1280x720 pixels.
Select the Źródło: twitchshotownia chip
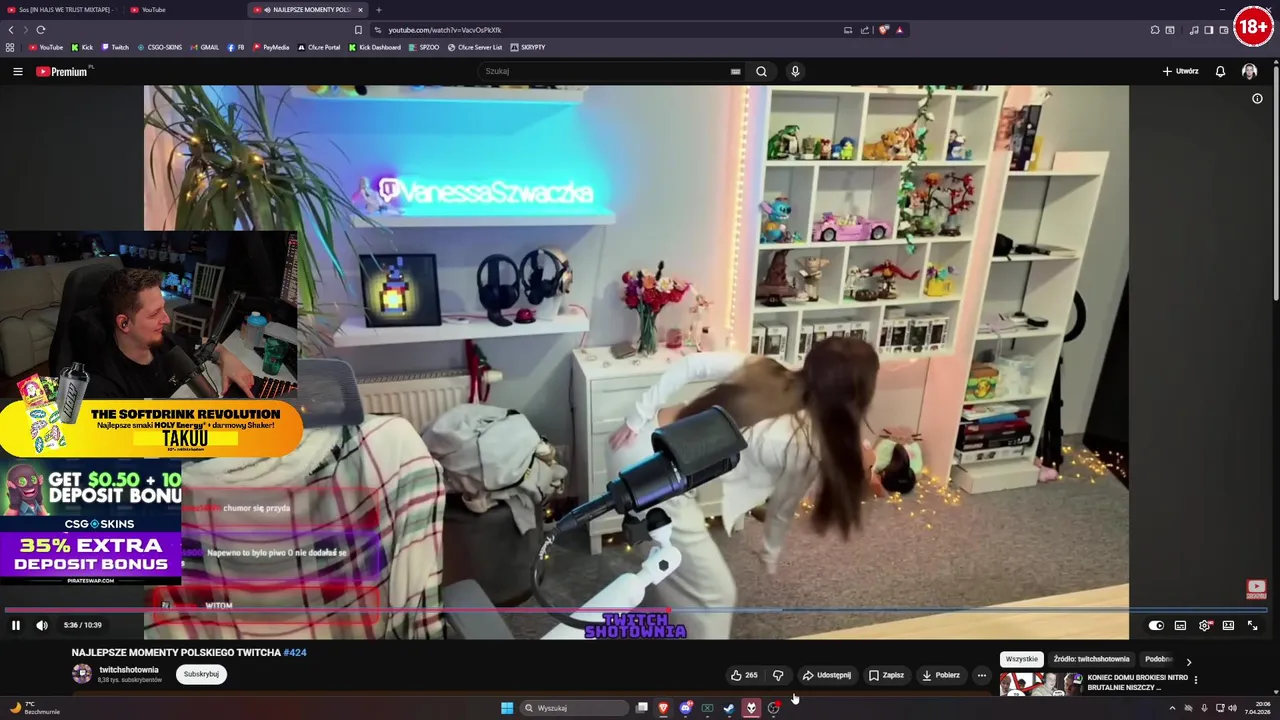[x=1091, y=659]
